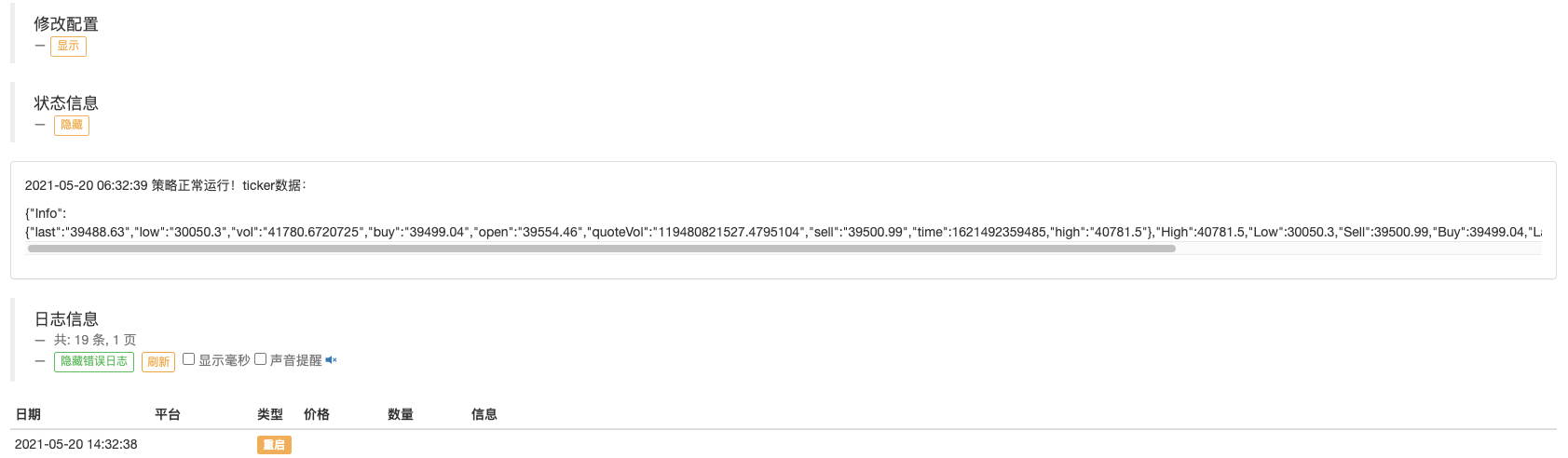Expand 修改配置 with the 显示 button
1568x458 pixels.
pos(68,47)
